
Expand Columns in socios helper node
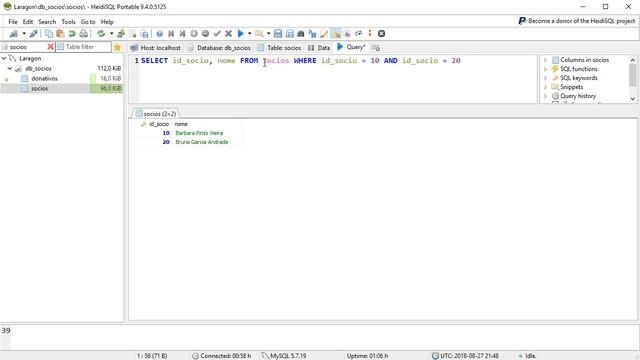click(x=545, y=60)
